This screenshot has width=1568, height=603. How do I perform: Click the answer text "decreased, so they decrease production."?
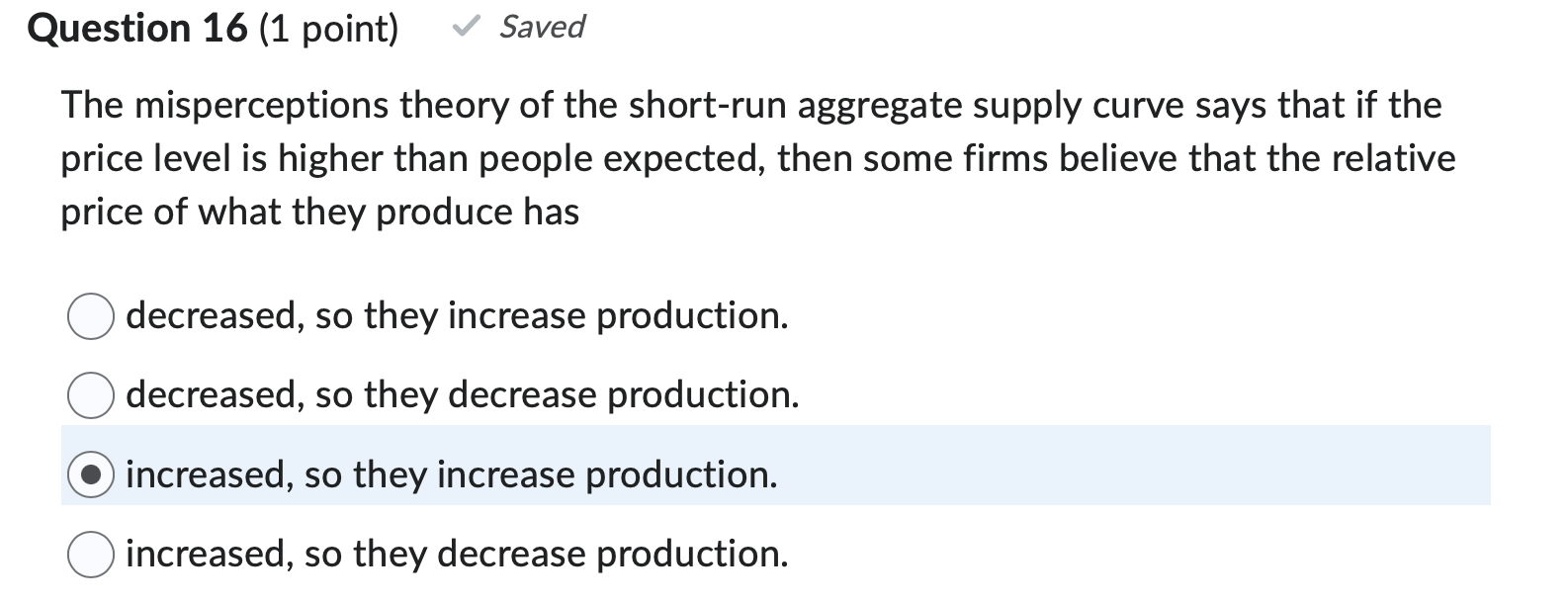[x=462, y=395]
